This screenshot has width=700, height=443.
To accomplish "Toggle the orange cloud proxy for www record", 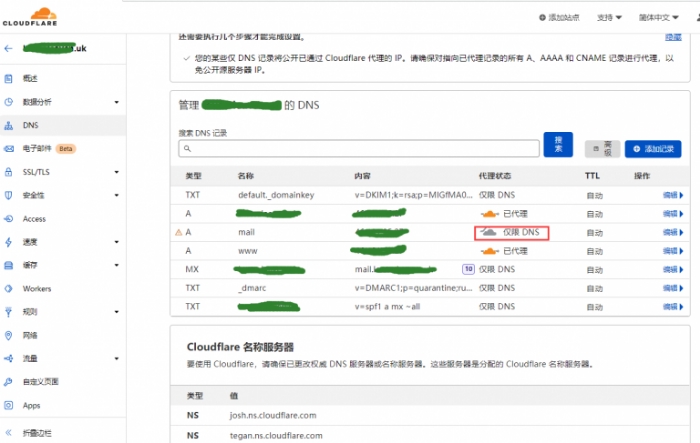I will [x=488, y=250].
